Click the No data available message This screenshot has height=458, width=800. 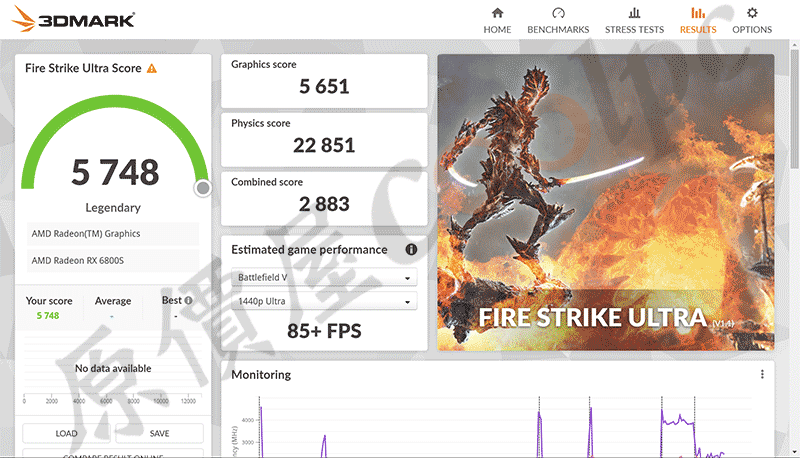point(113,368)
